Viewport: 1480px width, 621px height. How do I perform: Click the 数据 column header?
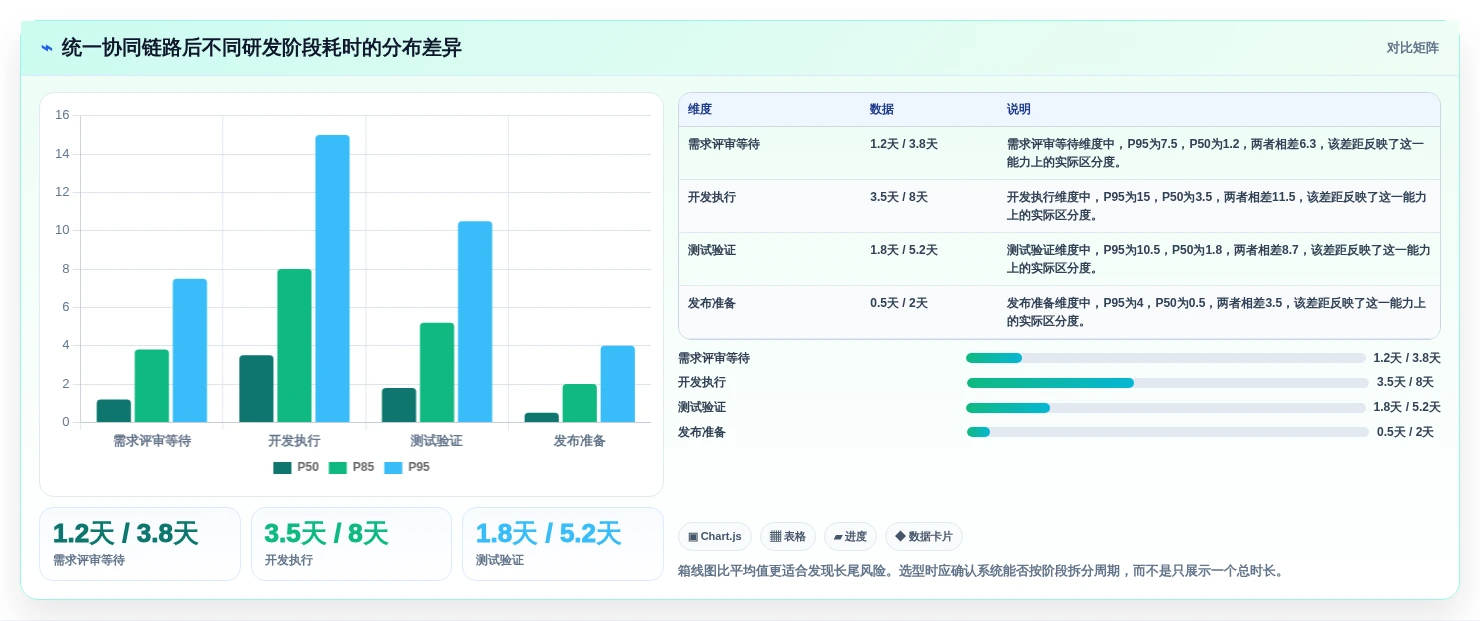[929, 110]
